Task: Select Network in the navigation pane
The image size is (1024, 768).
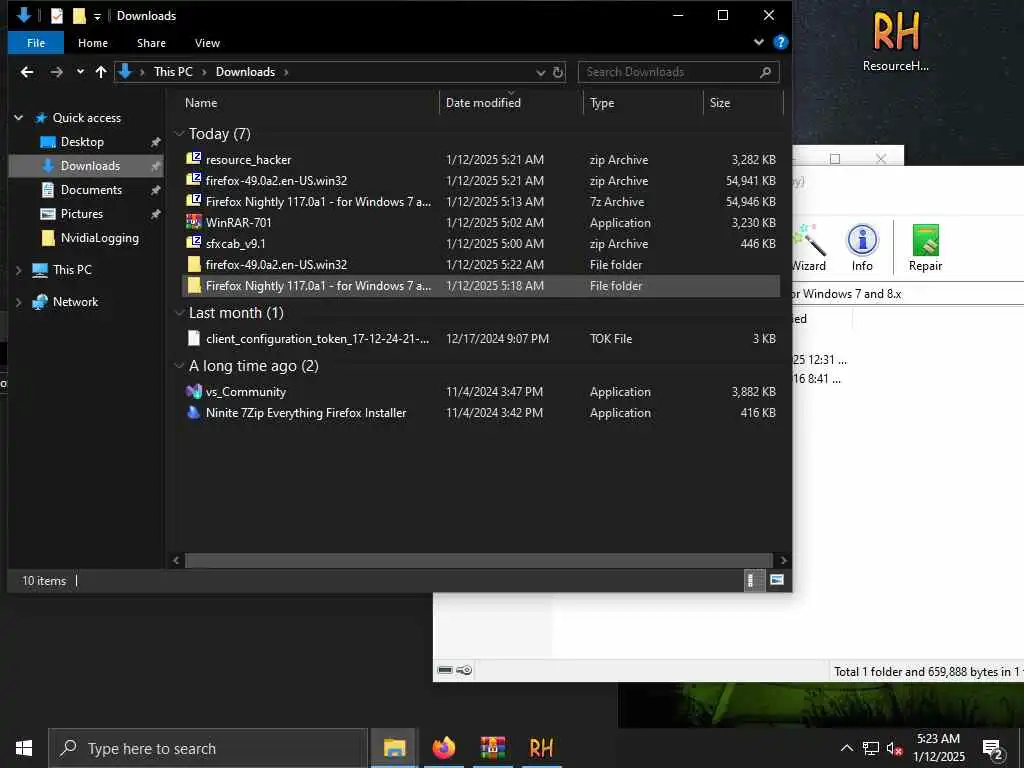Action: (x=75, y=302)
